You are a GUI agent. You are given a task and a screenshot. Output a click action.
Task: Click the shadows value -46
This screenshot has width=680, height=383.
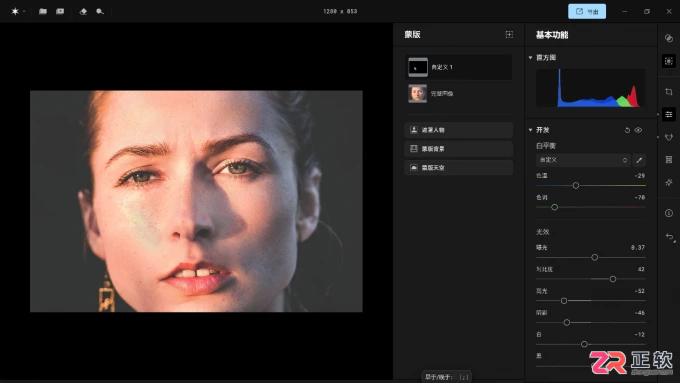tap(639, 313)
